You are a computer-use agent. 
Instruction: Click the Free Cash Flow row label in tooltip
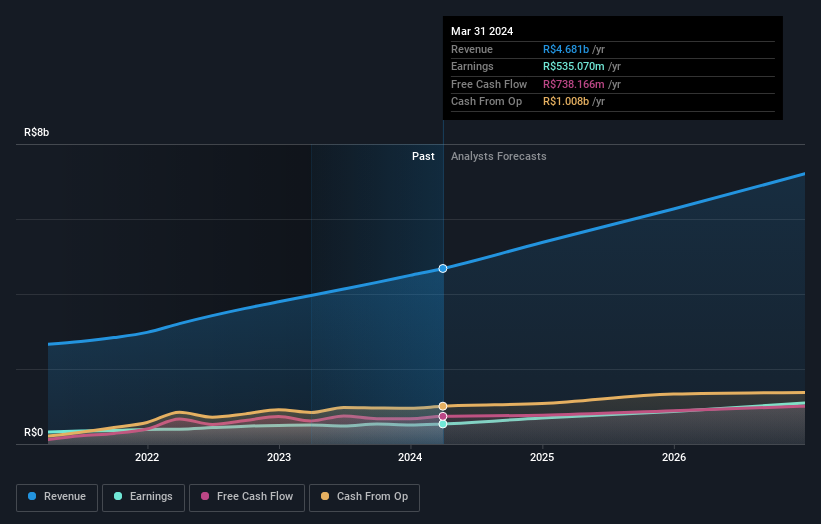pyautogui.click(x=489, y=84)
